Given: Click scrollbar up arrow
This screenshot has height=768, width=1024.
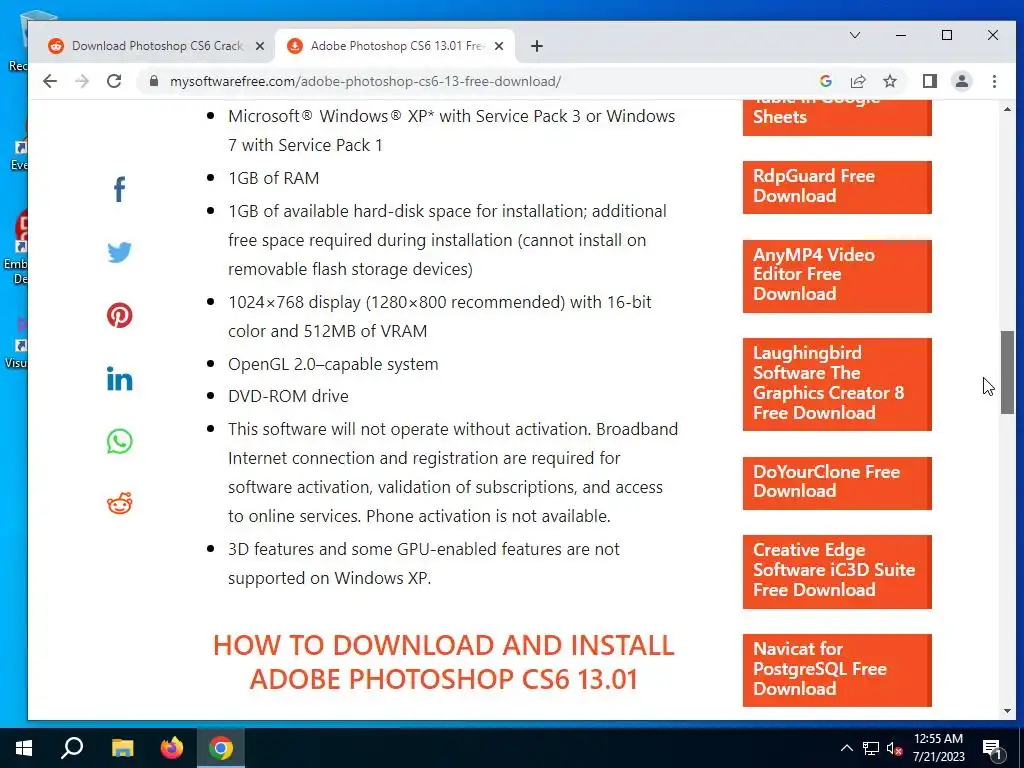Looking at the screenshot, I should (1007, 109).
